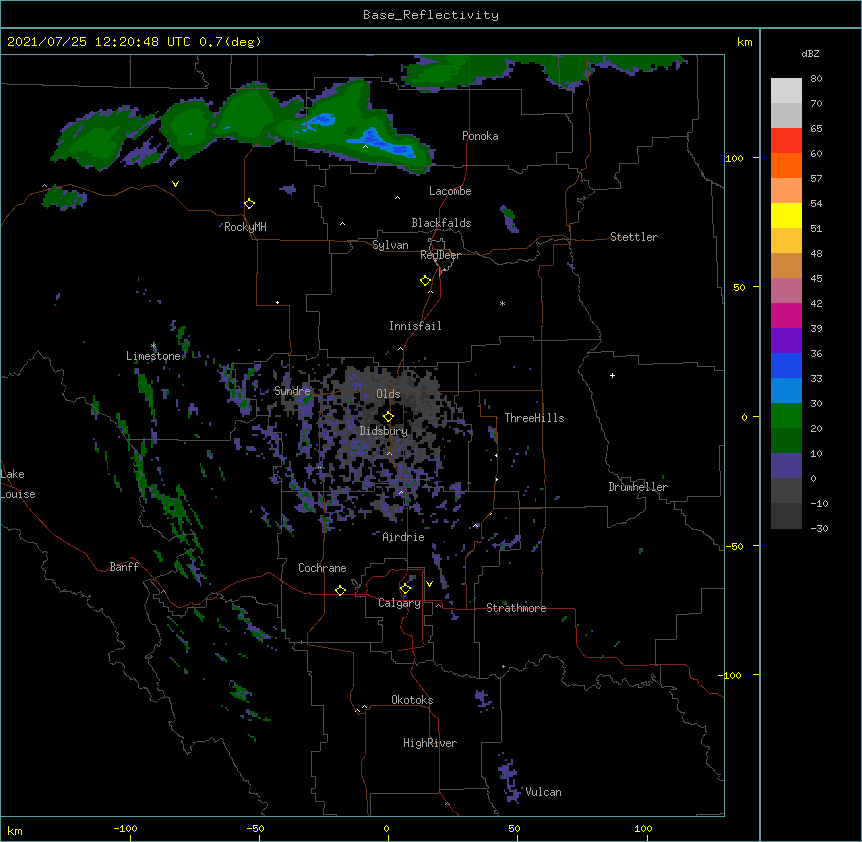Click the Limestone label

click(x=153, y=356)
